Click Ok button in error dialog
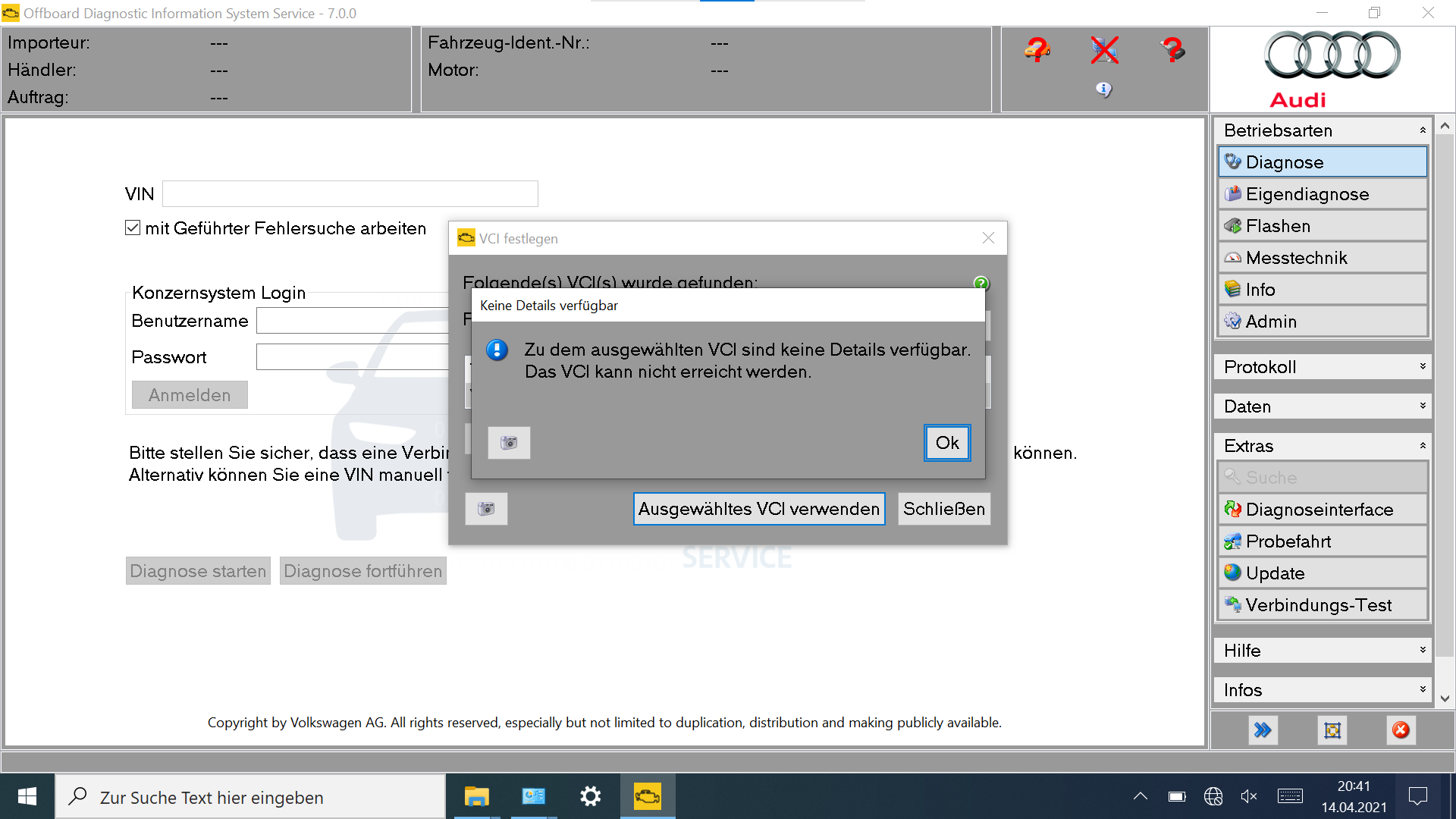This screenshot has height=819, width=1456. pos(946,441)
